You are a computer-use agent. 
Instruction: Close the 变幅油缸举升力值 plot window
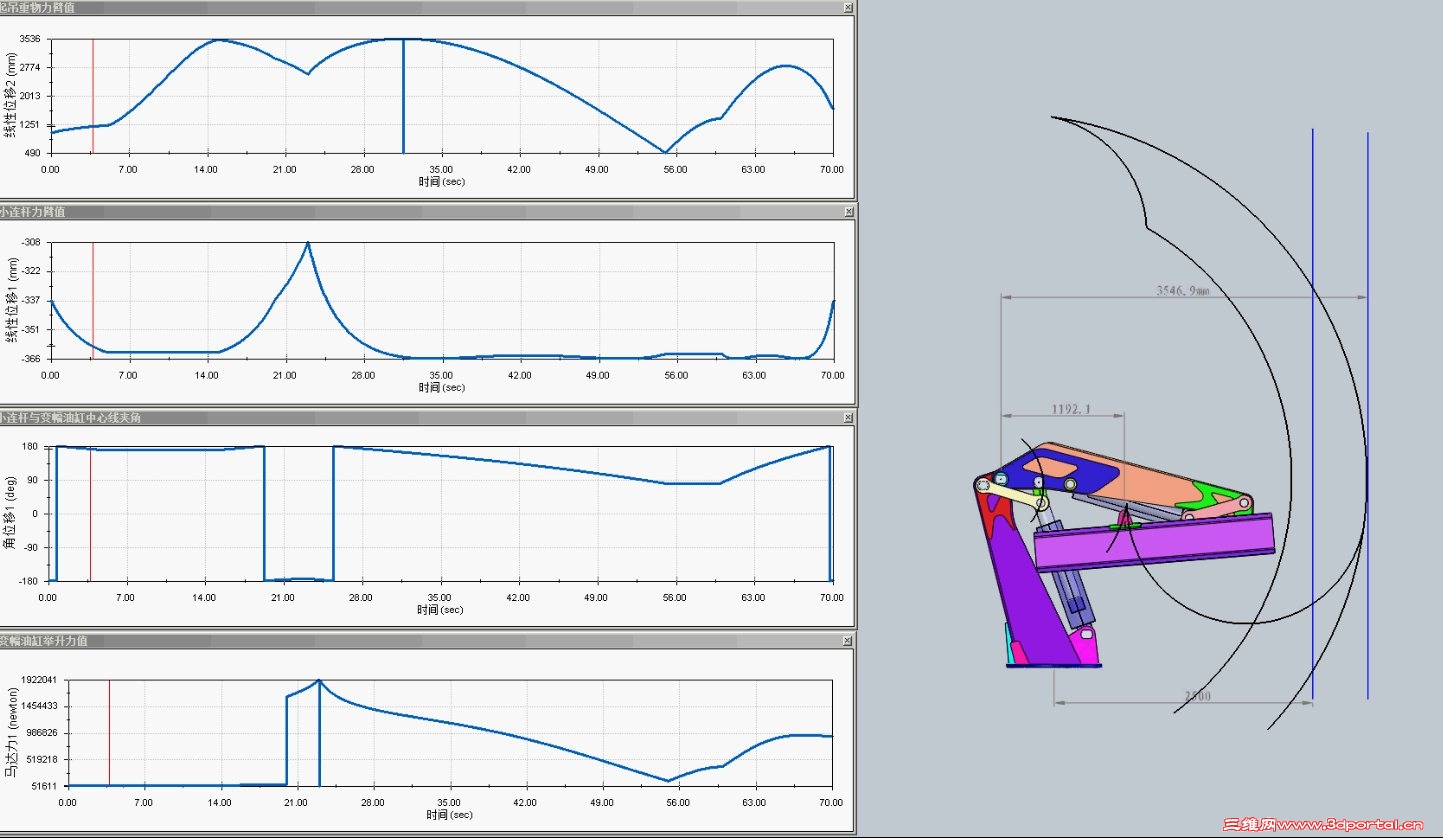[x=849, y=641]
